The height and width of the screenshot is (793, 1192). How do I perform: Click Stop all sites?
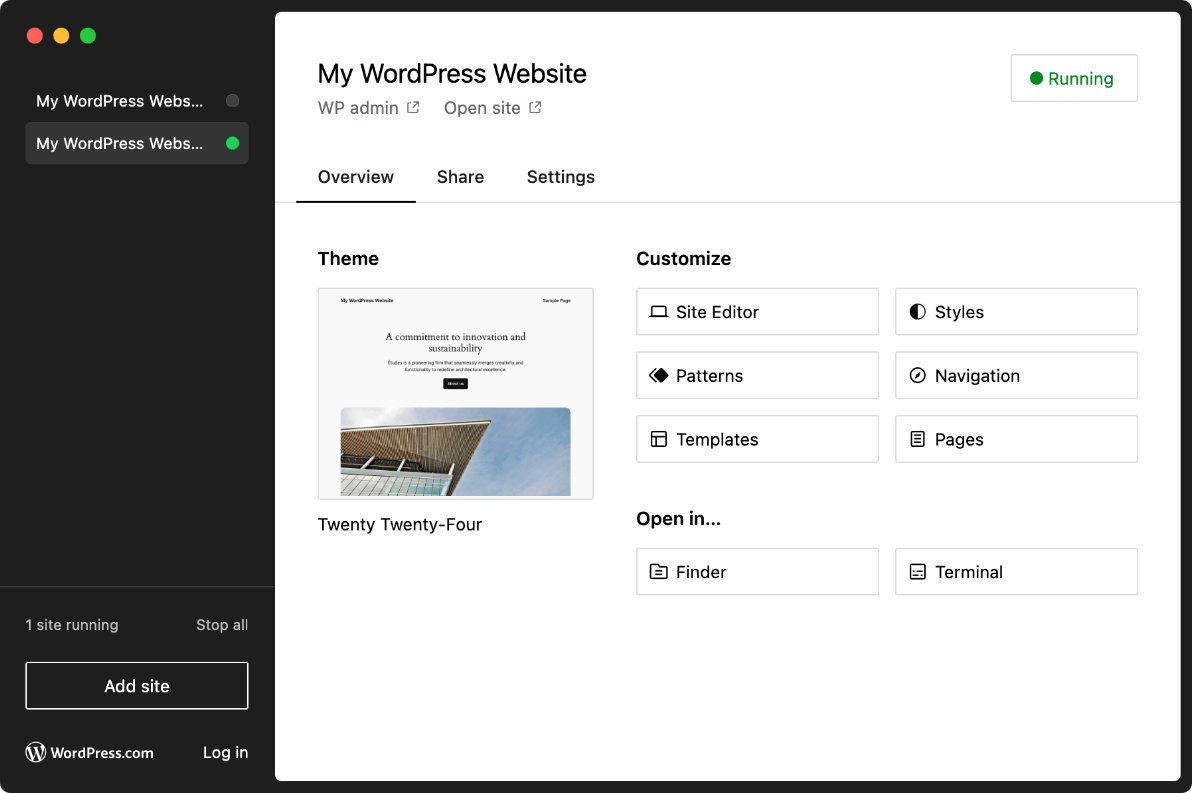[222, 625]
